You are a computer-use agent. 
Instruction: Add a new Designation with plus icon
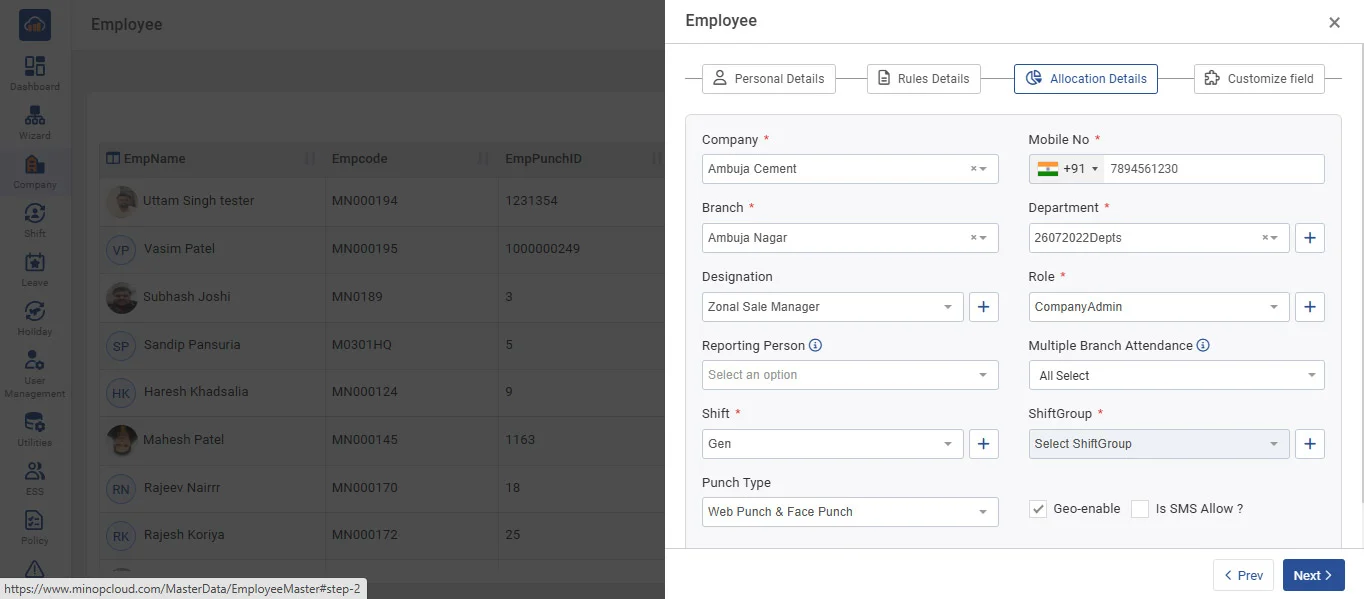point(983,307)
